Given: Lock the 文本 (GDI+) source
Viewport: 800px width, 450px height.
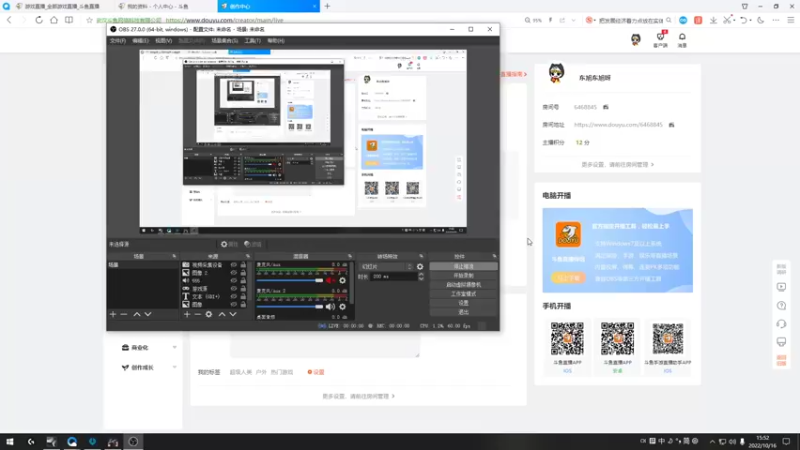Looking at the screenshot, I should click(243, 296).
